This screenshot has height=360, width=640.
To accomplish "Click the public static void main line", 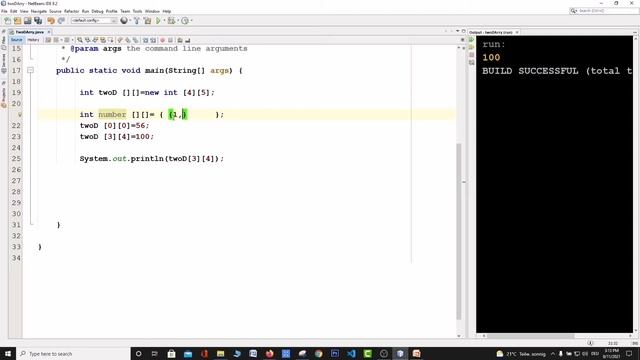I will [x=149, y=71].
